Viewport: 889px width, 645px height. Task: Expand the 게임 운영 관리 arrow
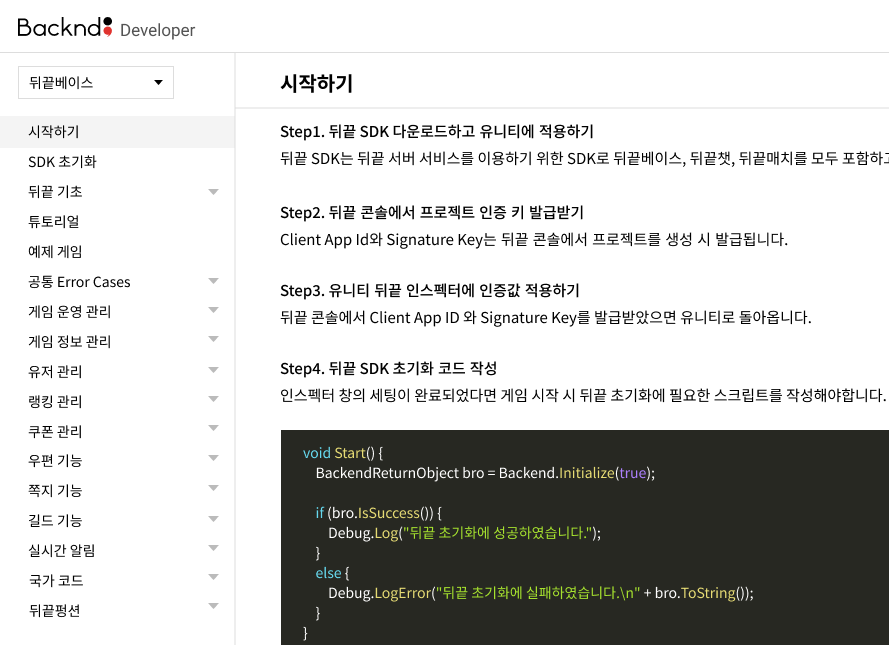213,309
